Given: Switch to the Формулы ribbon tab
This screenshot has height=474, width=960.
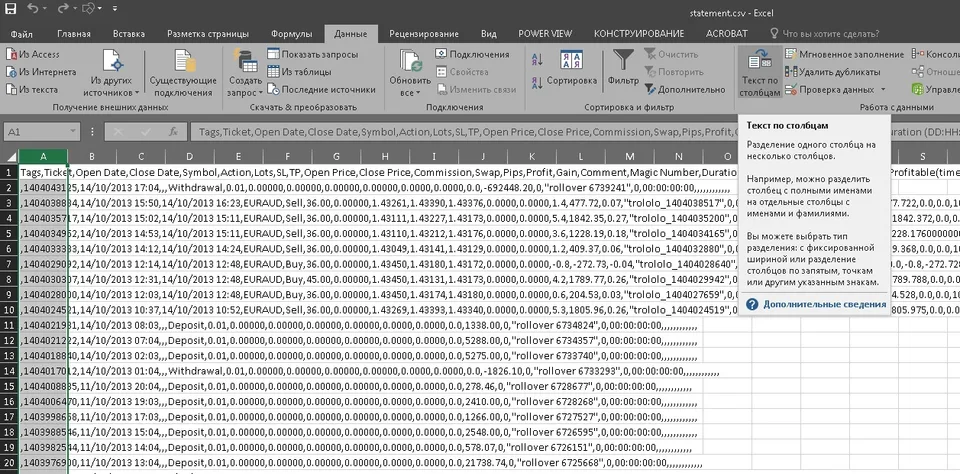Looking at the screenshot, I should [291, 34].
